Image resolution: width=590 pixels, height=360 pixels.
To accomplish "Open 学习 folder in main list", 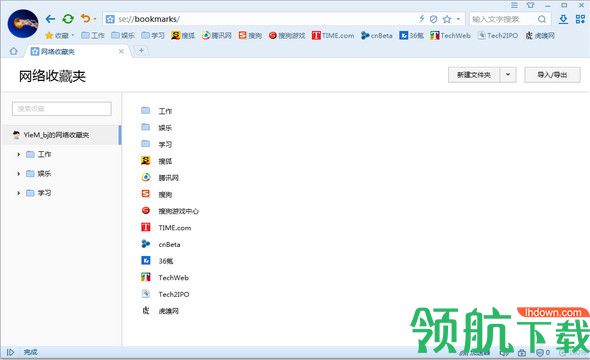I will click(157, 144).
